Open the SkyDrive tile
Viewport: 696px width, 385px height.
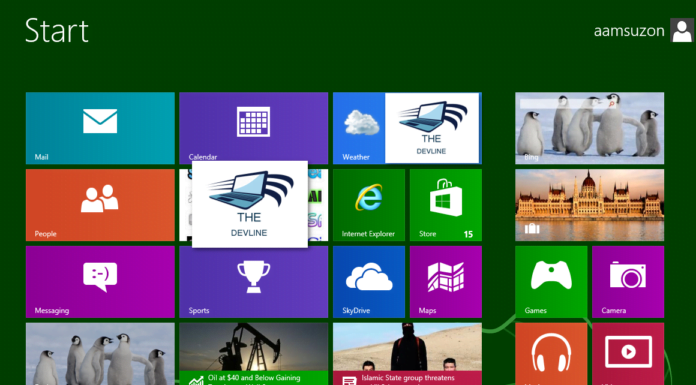pyautogui.click(x=369, y=282)
